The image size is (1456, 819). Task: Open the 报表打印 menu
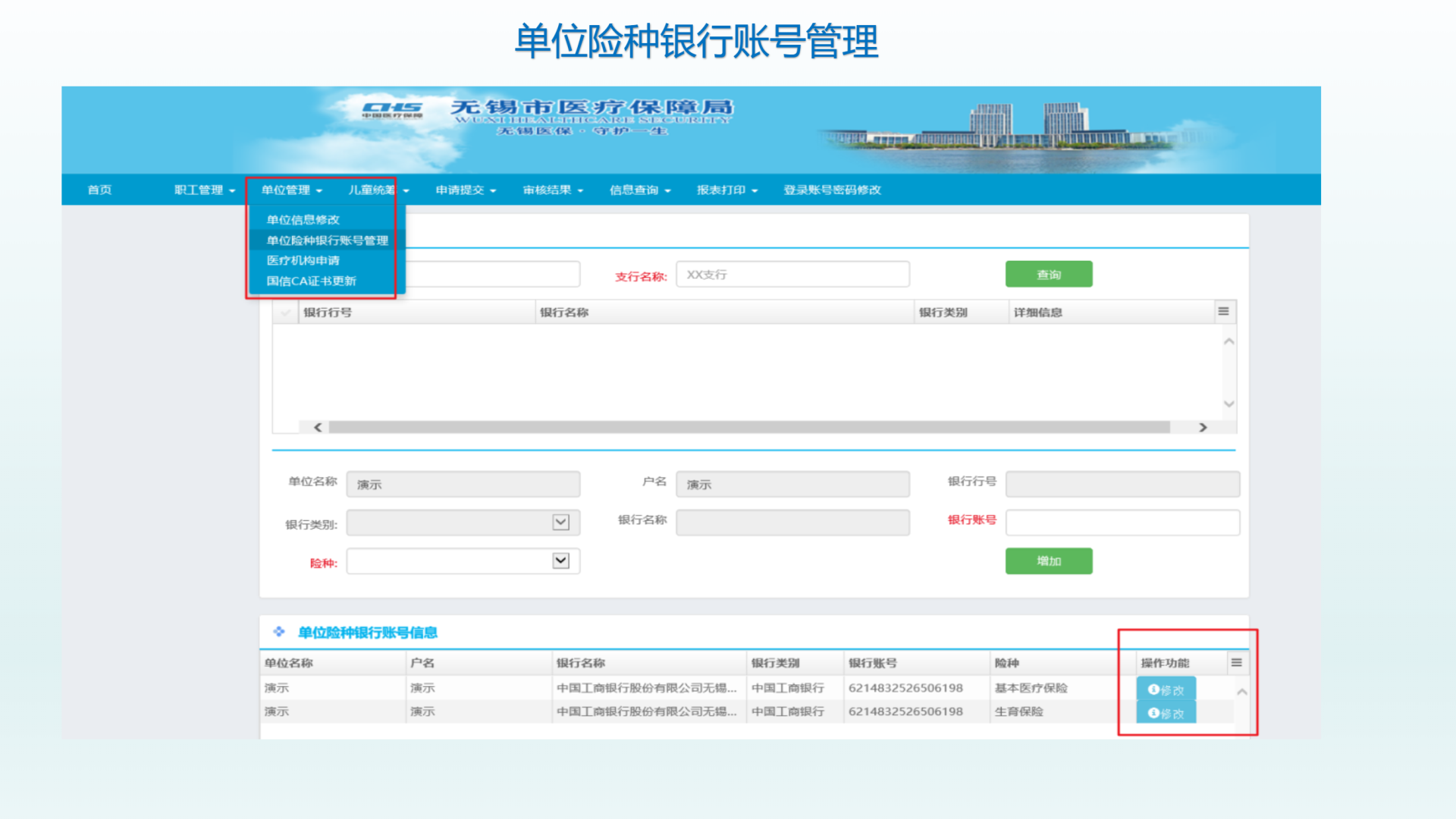click(x=726, y=190)
